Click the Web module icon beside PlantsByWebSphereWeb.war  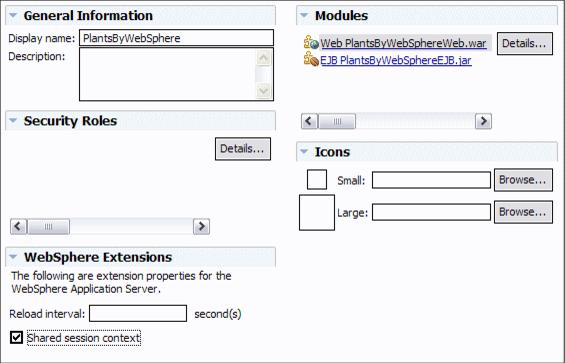(311, 43)
